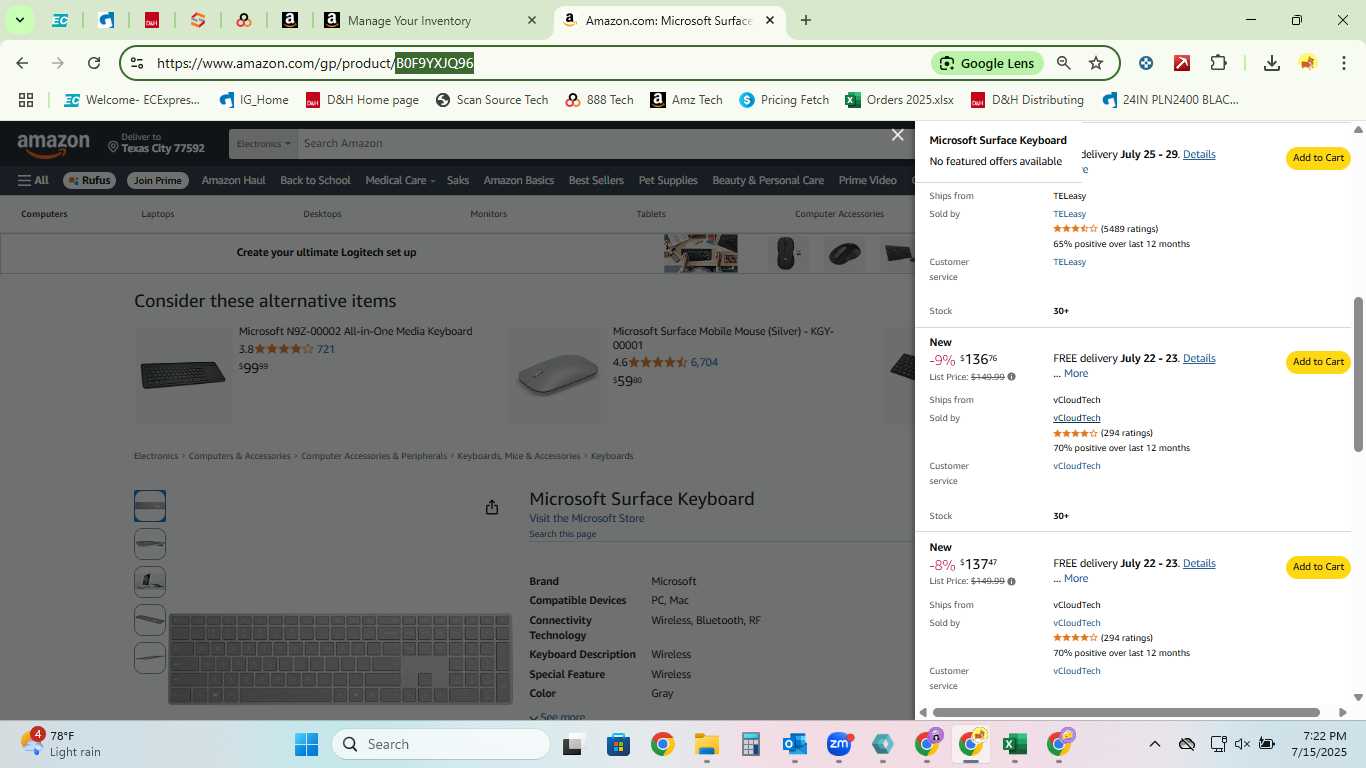Add $136.76 vCloudTech offer to cart

[1317, 362]
